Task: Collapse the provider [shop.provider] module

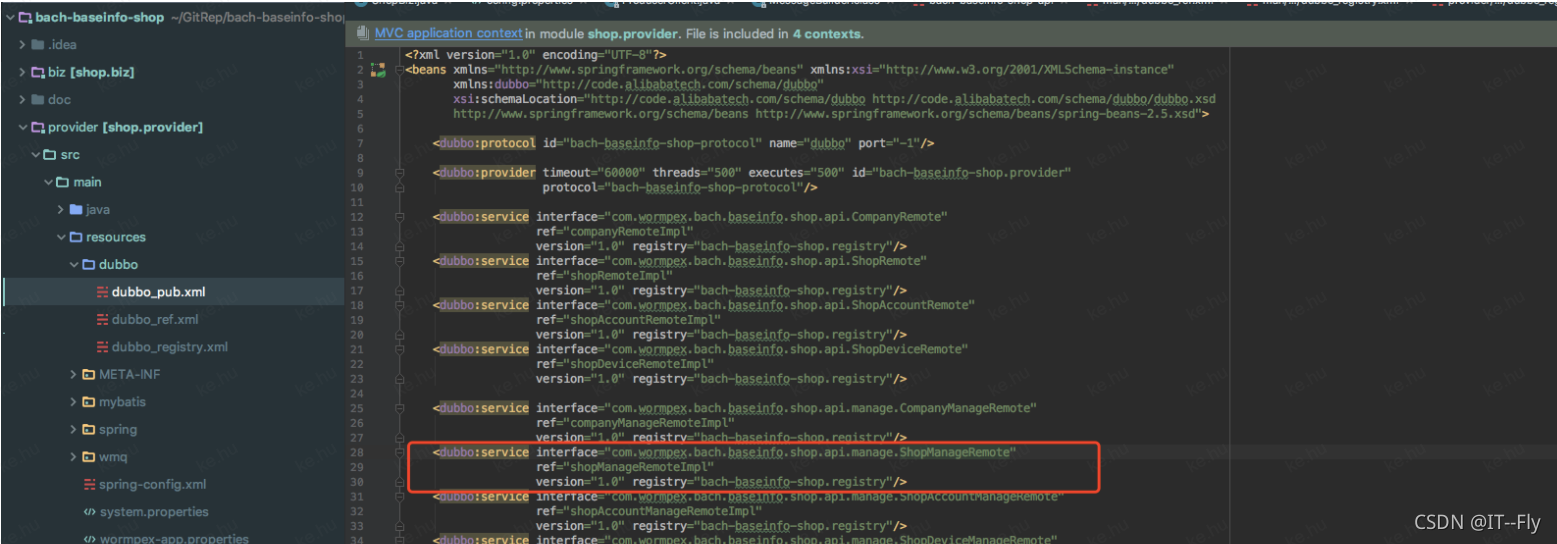Action: 22,127
